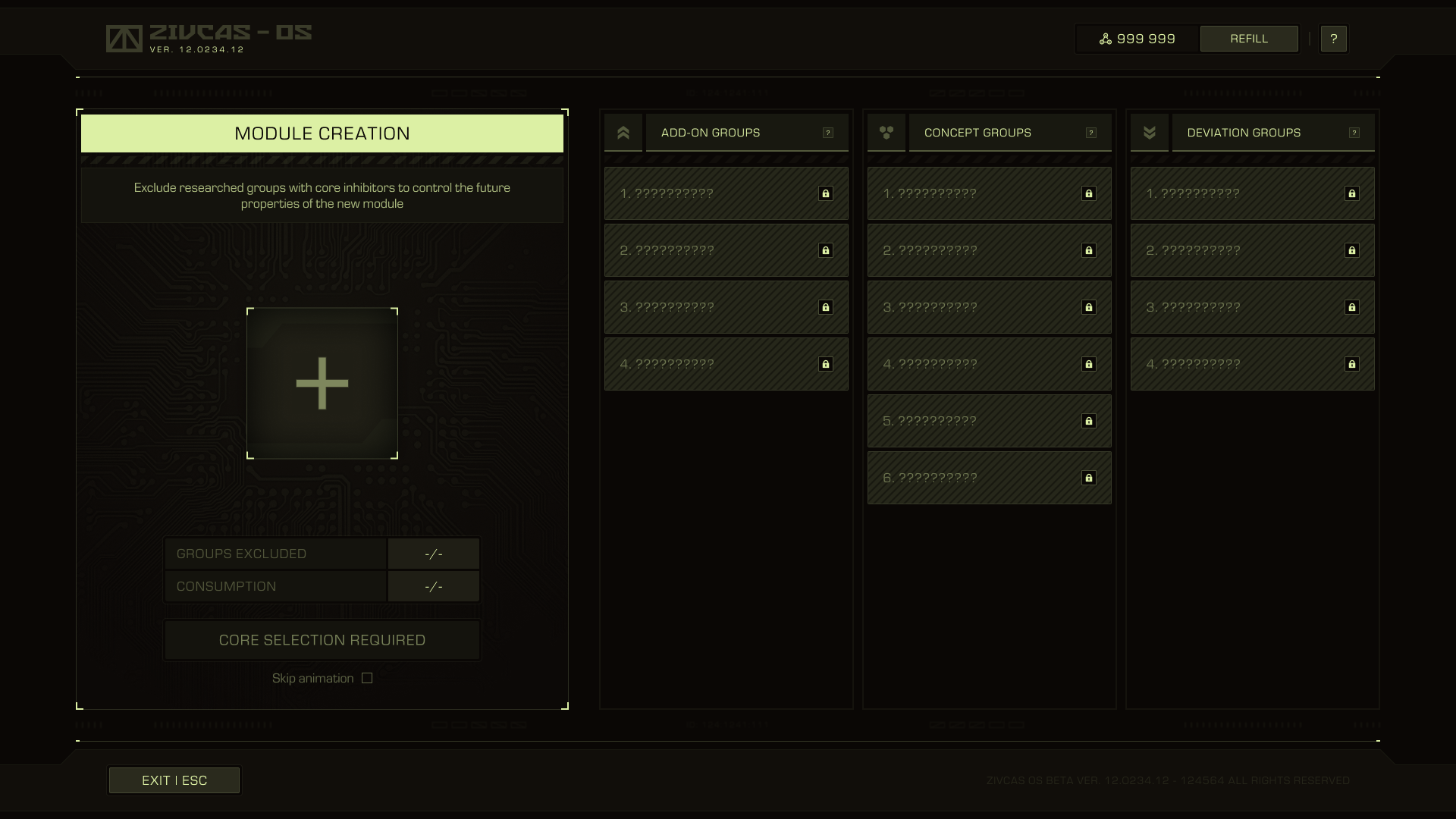Click help icon next to Concept Groups
This screenshot has height=819, width=1456.
coord(1091,133)
